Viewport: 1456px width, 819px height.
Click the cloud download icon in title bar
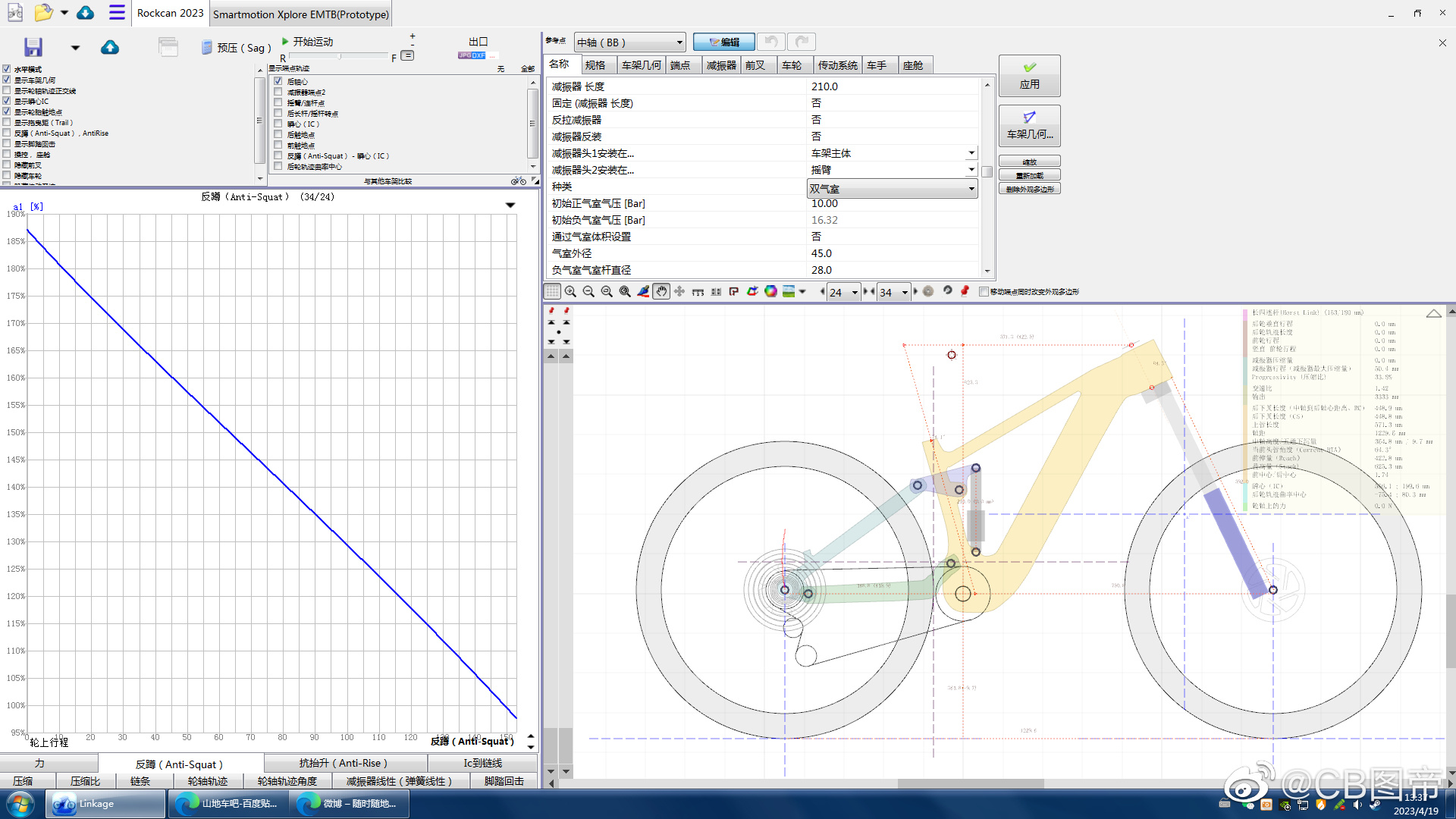86,13
